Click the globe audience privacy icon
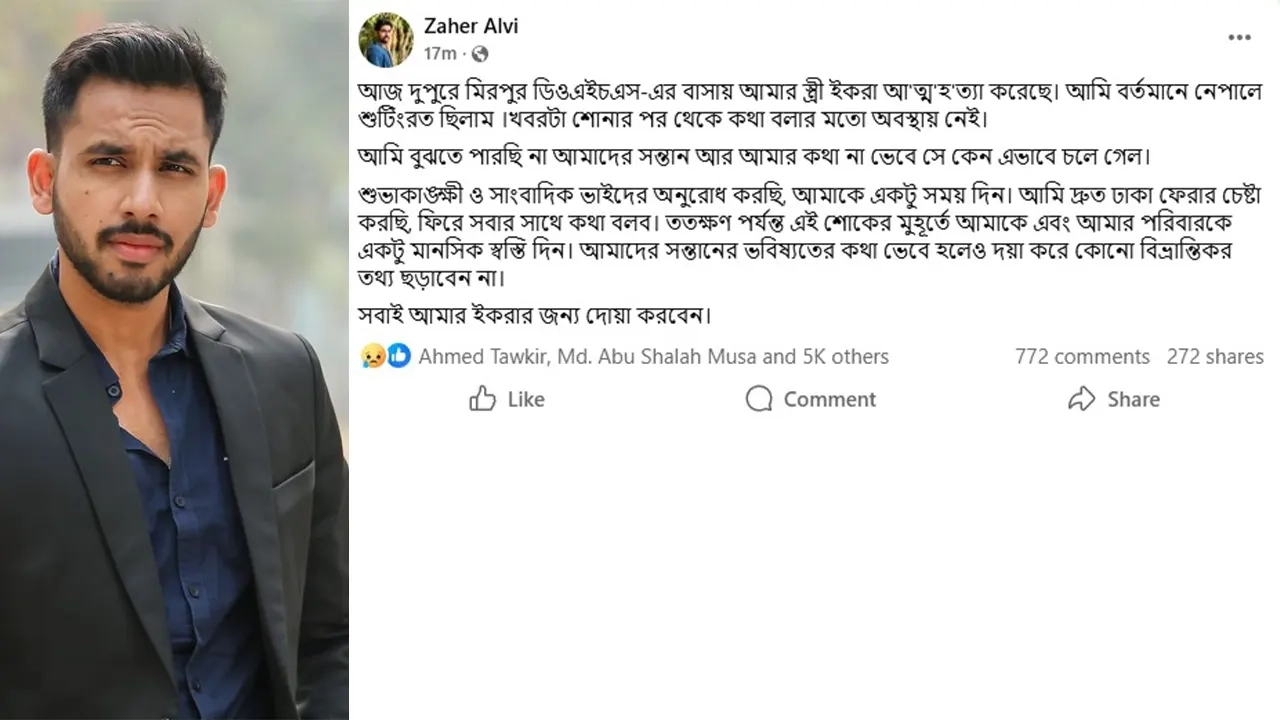 click(479, 53)
